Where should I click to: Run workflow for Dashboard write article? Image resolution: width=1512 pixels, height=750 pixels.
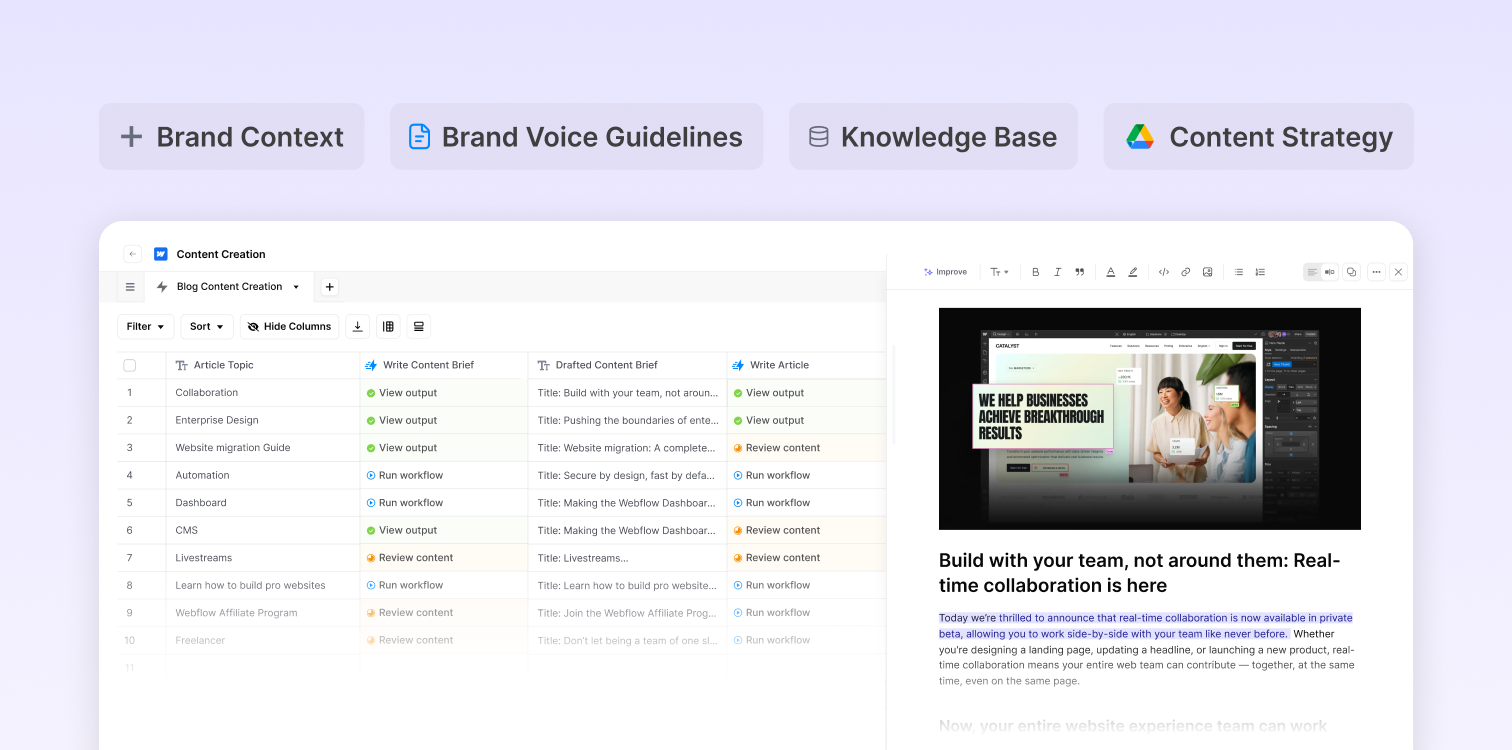tap(772, 503)
